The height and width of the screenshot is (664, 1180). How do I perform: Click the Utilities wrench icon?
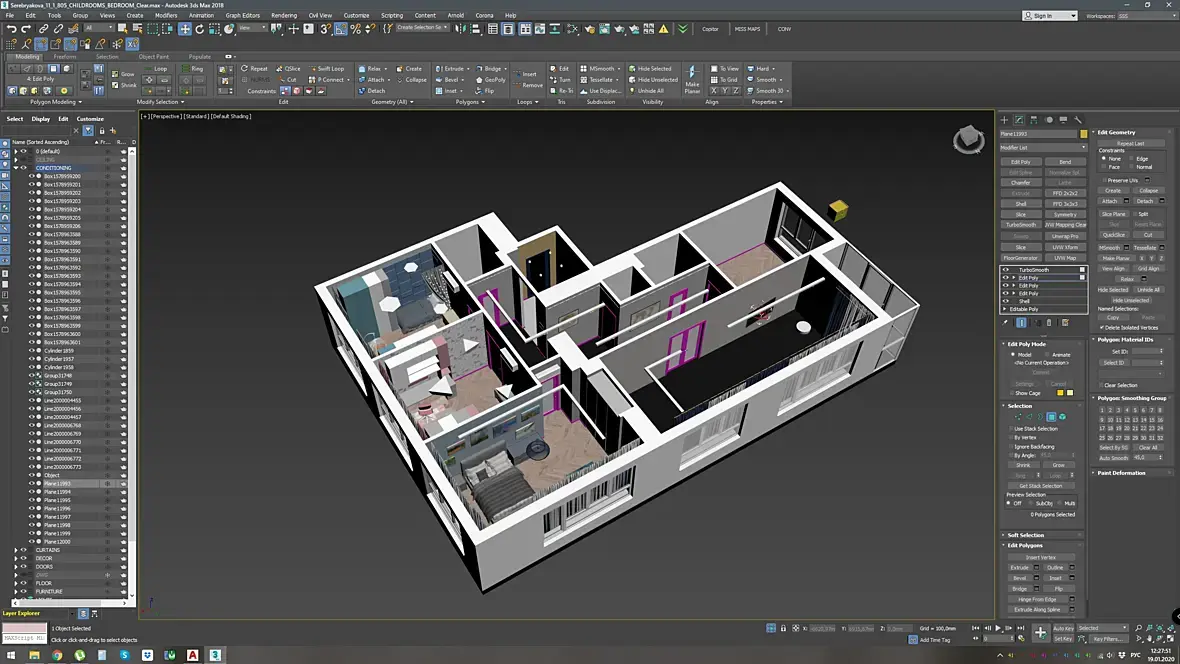point(1078,120)
